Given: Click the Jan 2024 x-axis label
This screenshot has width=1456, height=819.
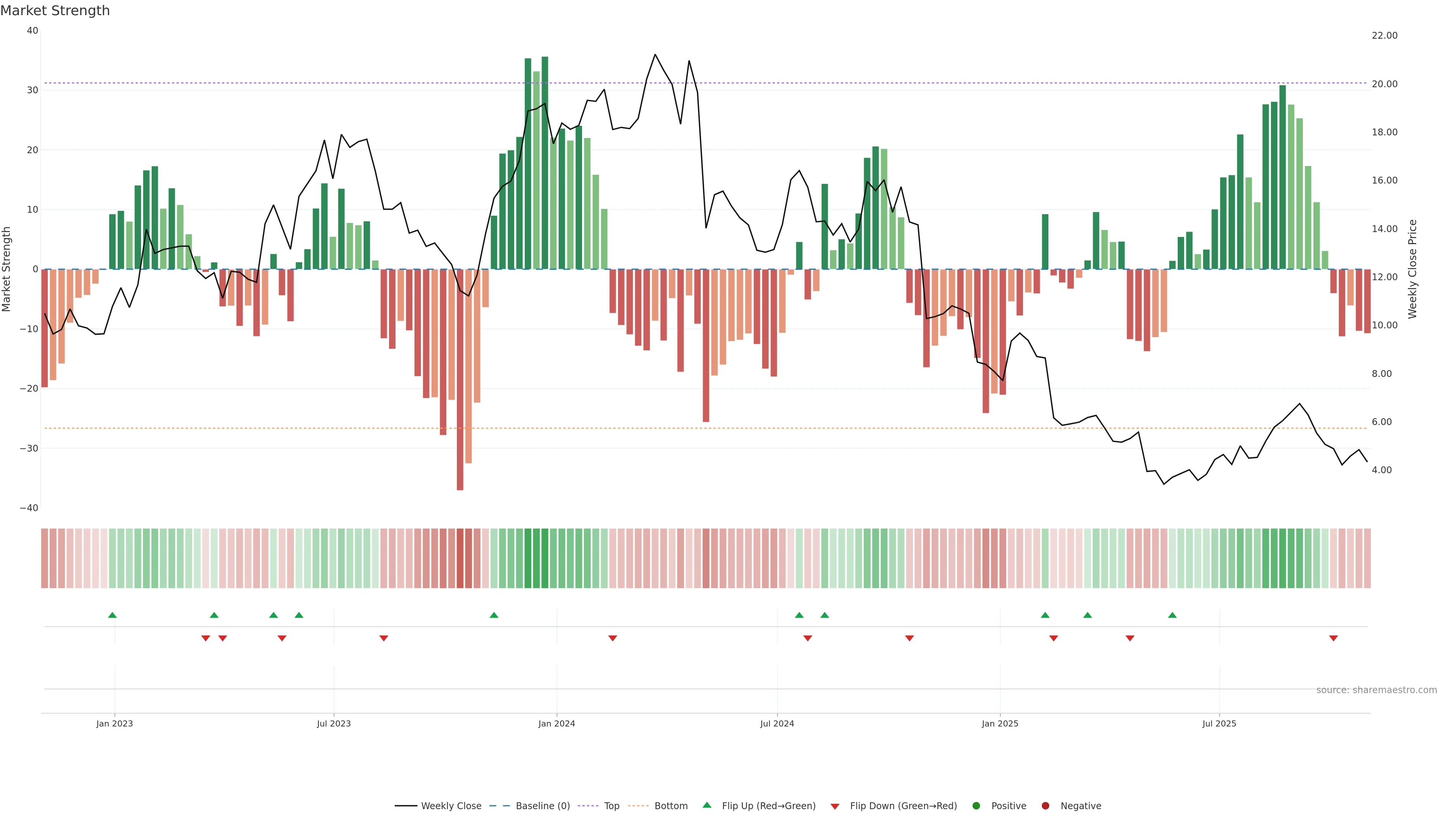Looking at the screenshot, I should pyautogui.click(x=556, y=723).
